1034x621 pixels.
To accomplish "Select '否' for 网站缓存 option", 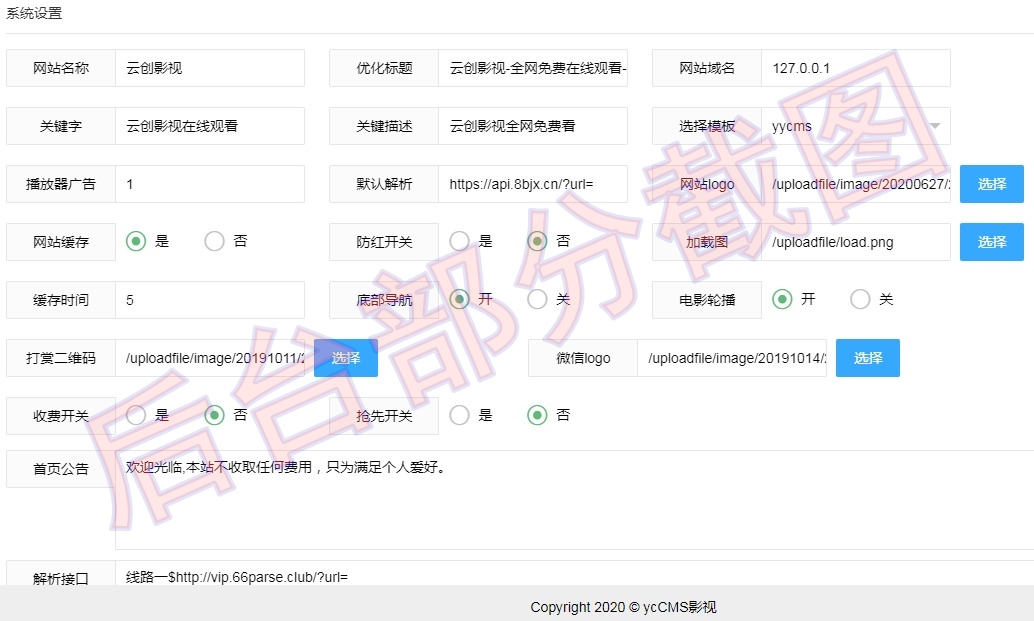I will 214,241.
